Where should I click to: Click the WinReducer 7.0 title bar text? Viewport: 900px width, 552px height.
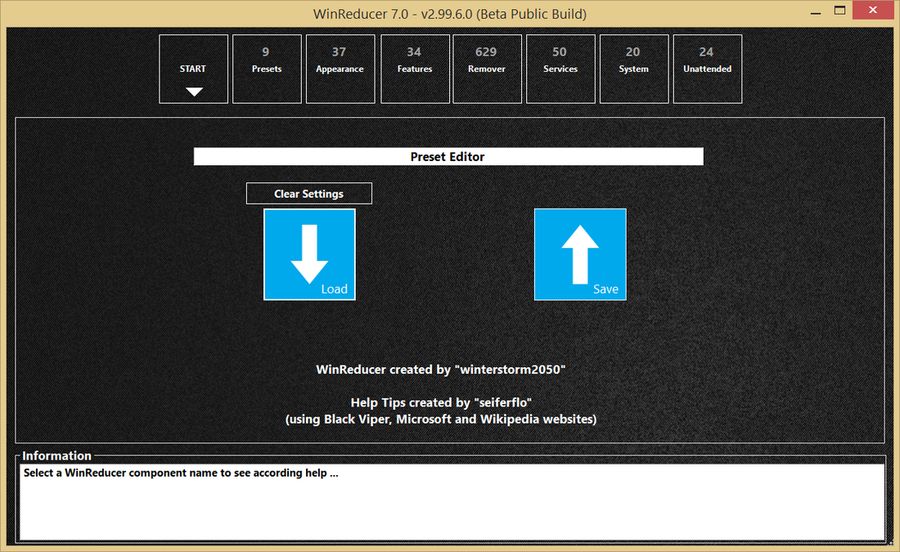(x=449, y=14)
